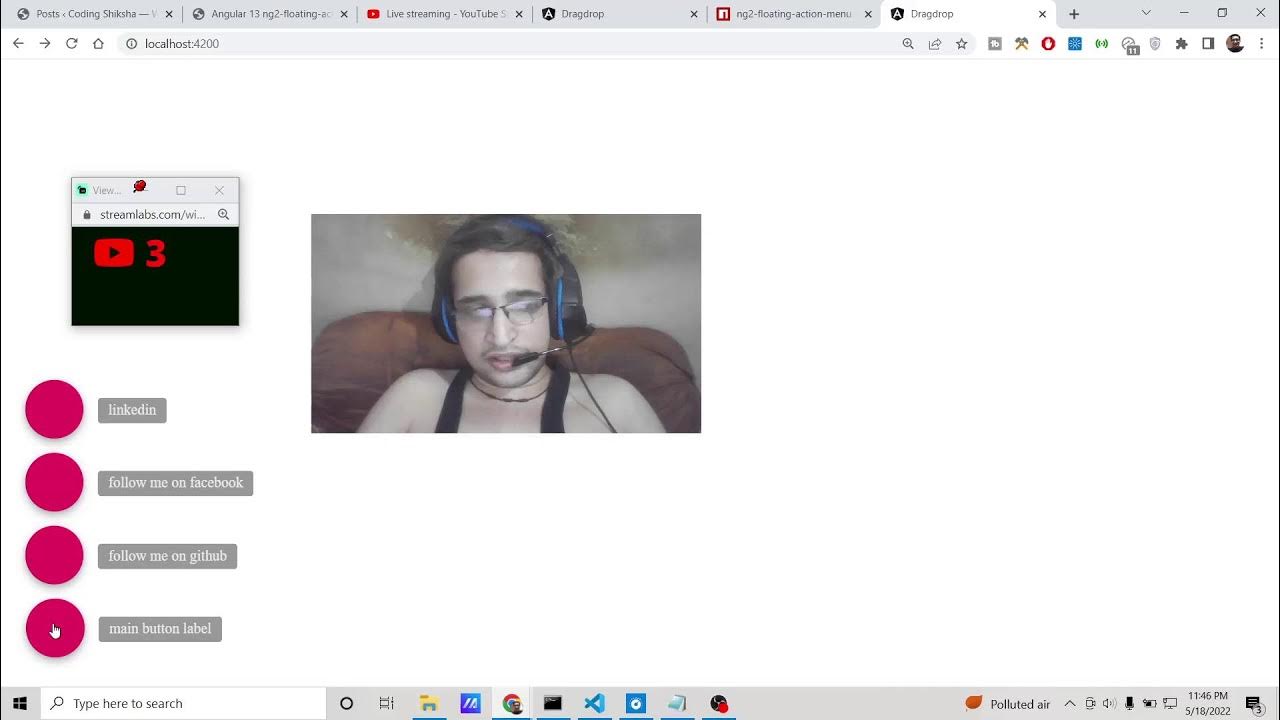The image size is (1280, 720).
Task: Open Chrome three-dot menu
Action: click(1261, 44)
